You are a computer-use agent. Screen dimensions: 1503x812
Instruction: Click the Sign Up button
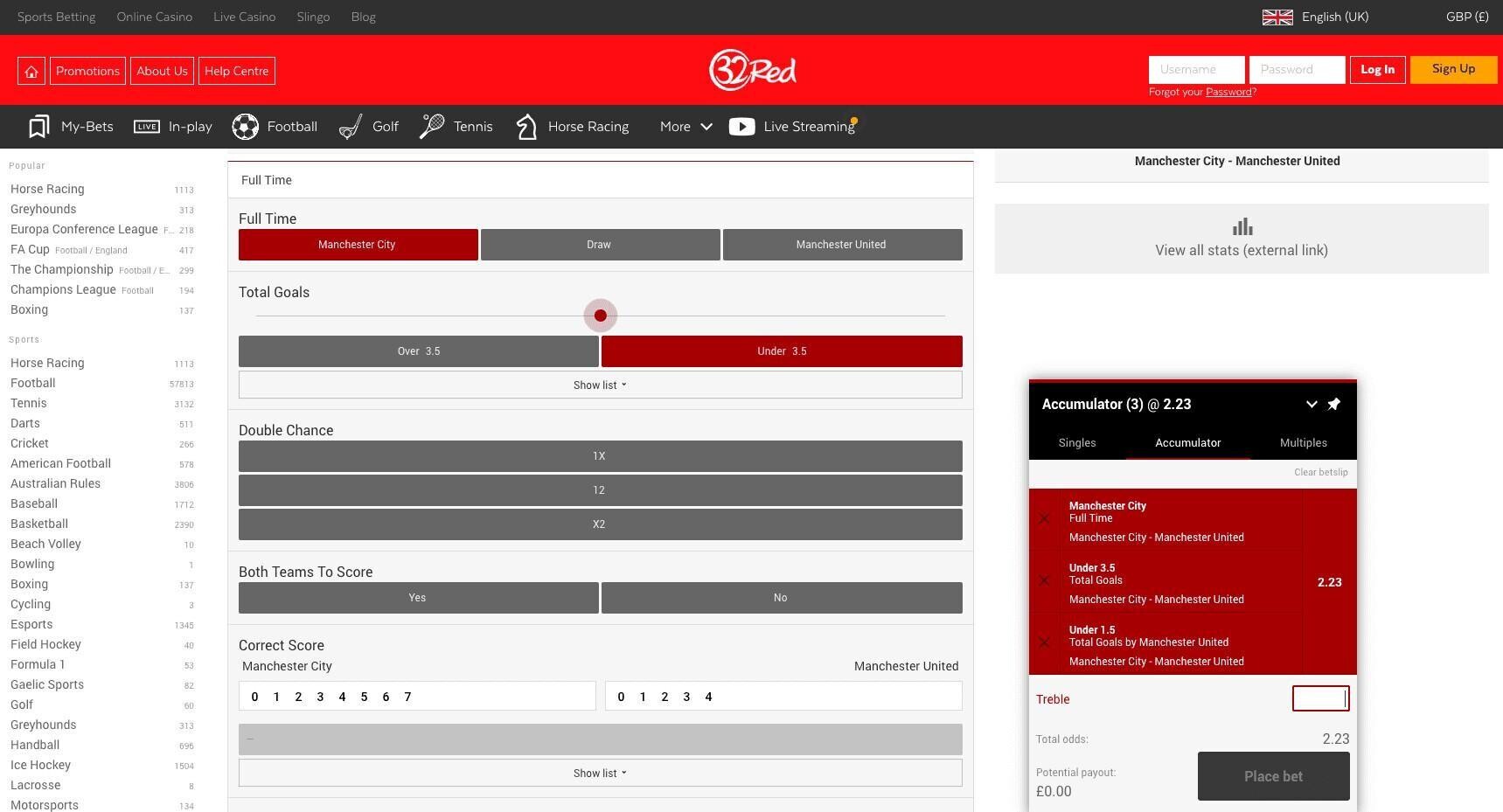1452,70
